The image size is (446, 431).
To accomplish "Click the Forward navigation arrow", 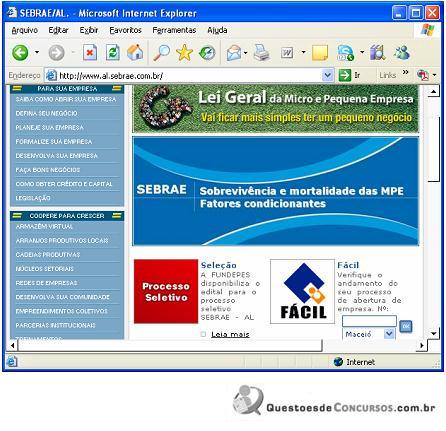I will tap(56, 53).
